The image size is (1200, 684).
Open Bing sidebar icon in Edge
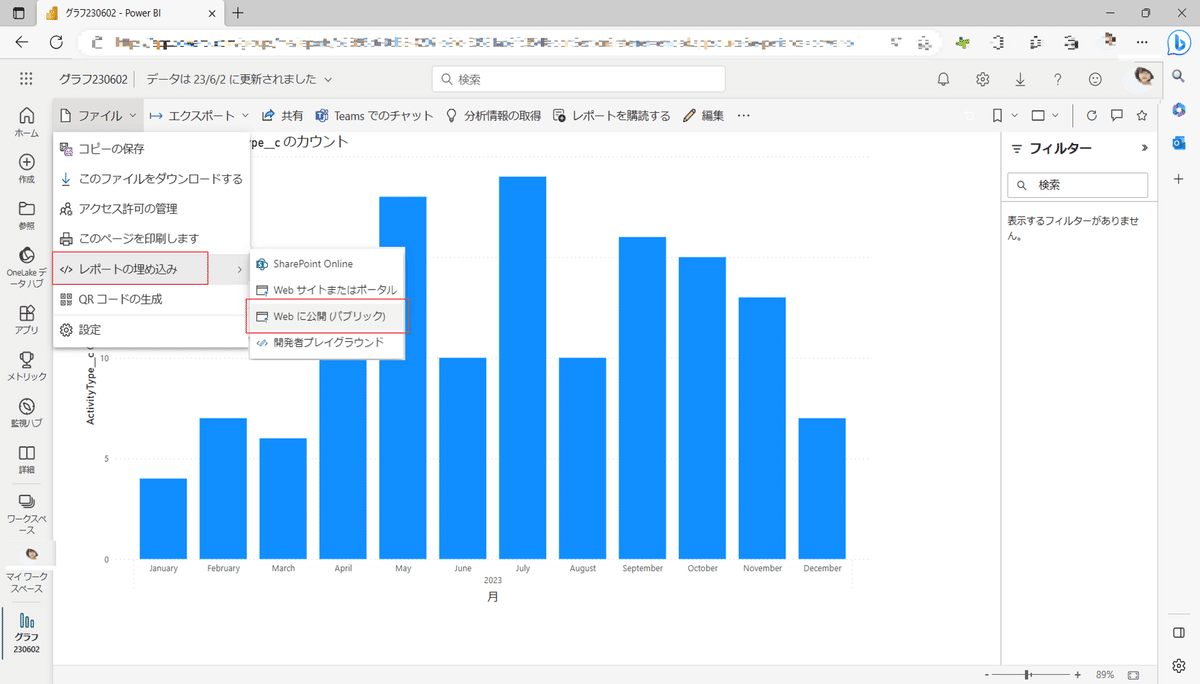click(1178, 42)
